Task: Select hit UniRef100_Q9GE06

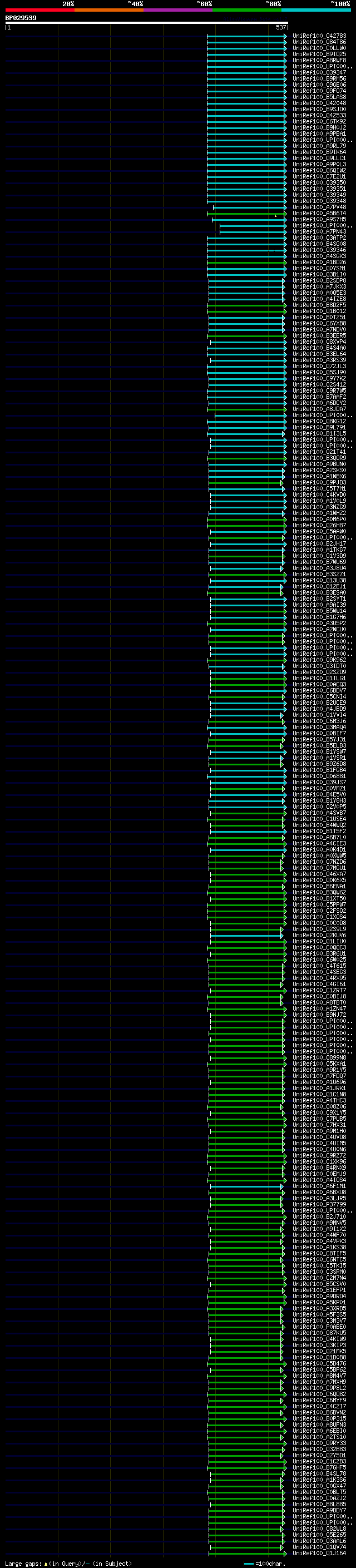Action: pyautogui.click(x=319, y=85)
